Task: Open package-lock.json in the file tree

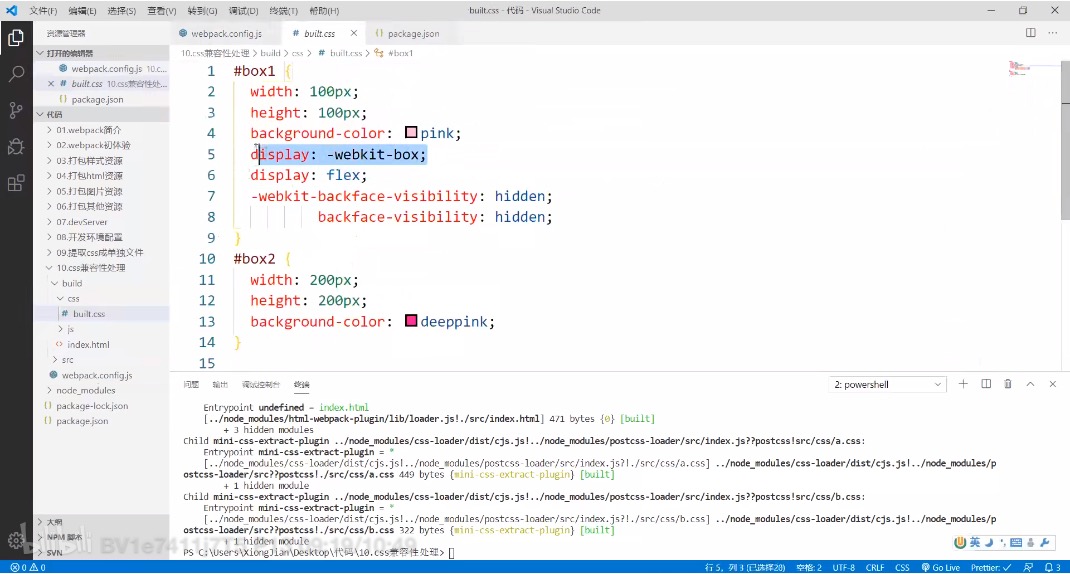Action: [101, 405]
